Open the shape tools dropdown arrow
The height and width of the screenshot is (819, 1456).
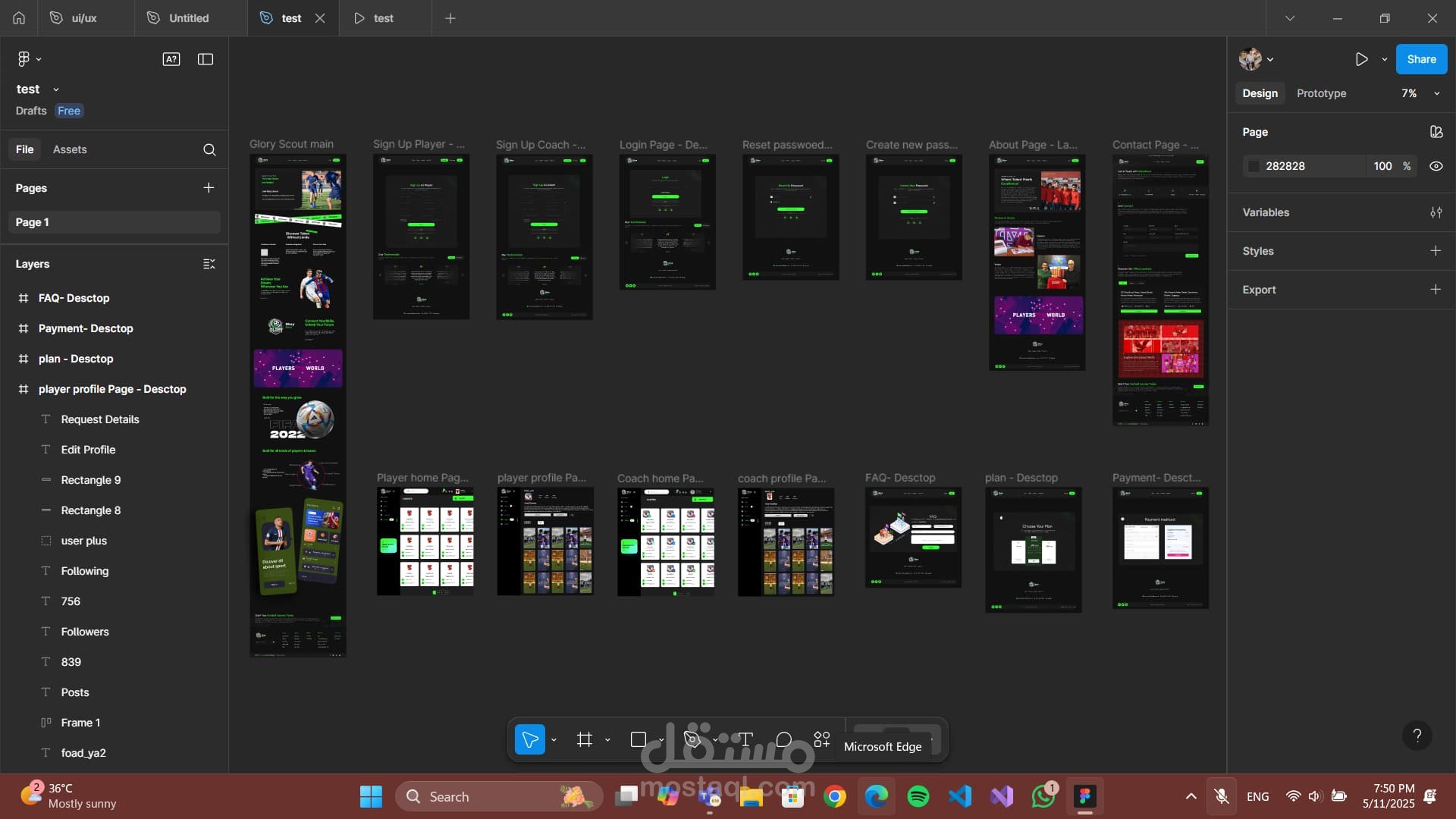[x=661, y=739]
